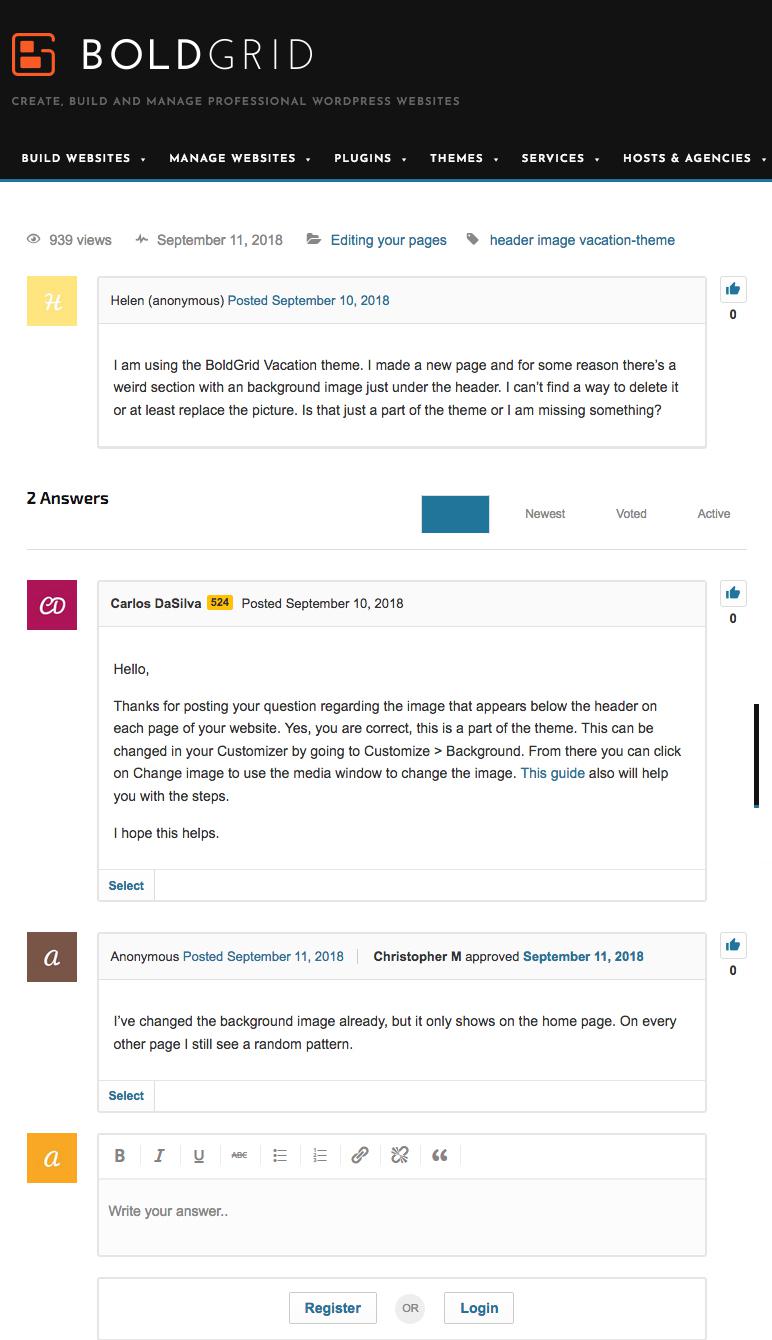Click the Underline icon in the editor toolbar
The width and height of the screenshot is (772, 1340).
point(199,1156)
